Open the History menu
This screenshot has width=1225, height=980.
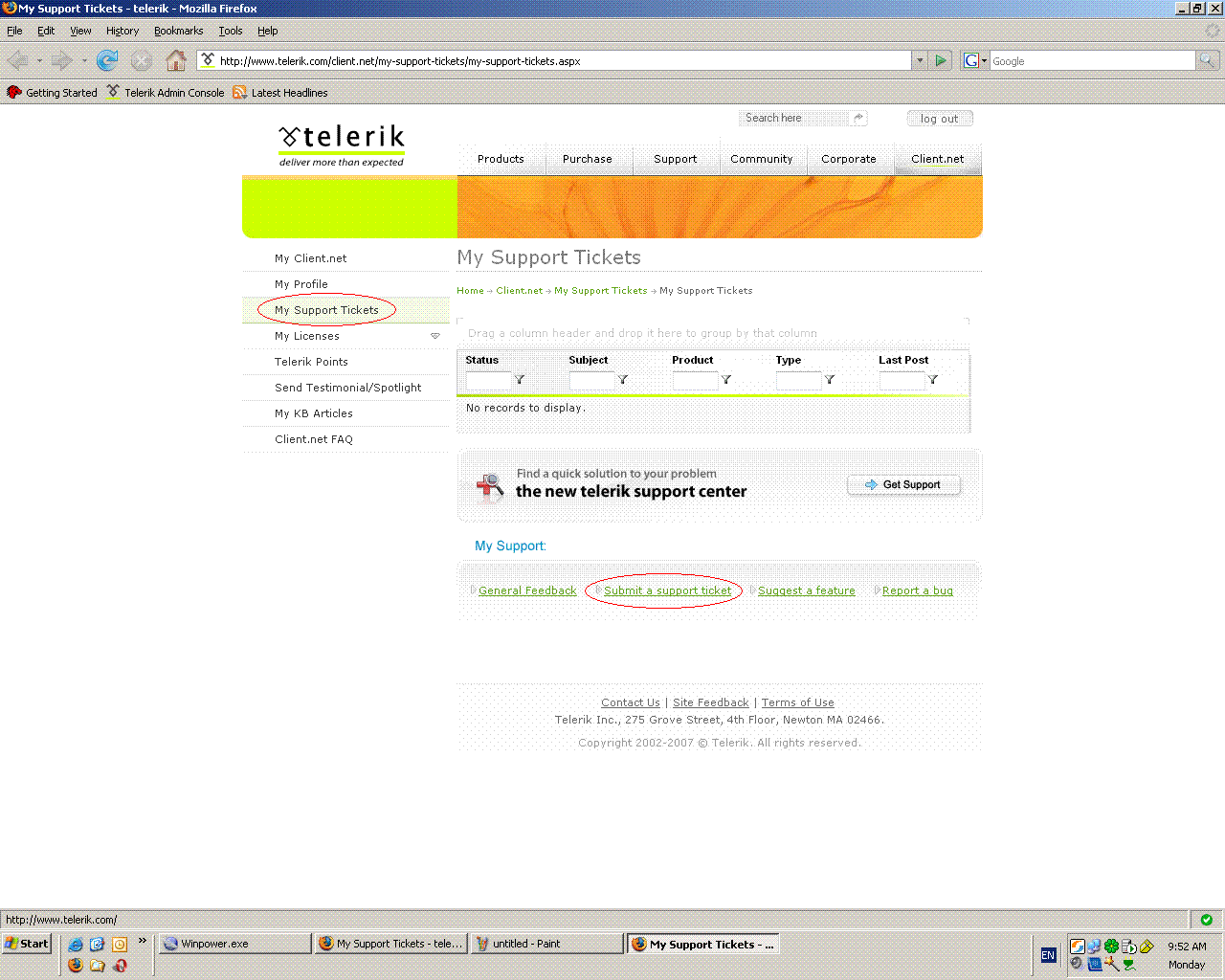[x=122, y=31]
